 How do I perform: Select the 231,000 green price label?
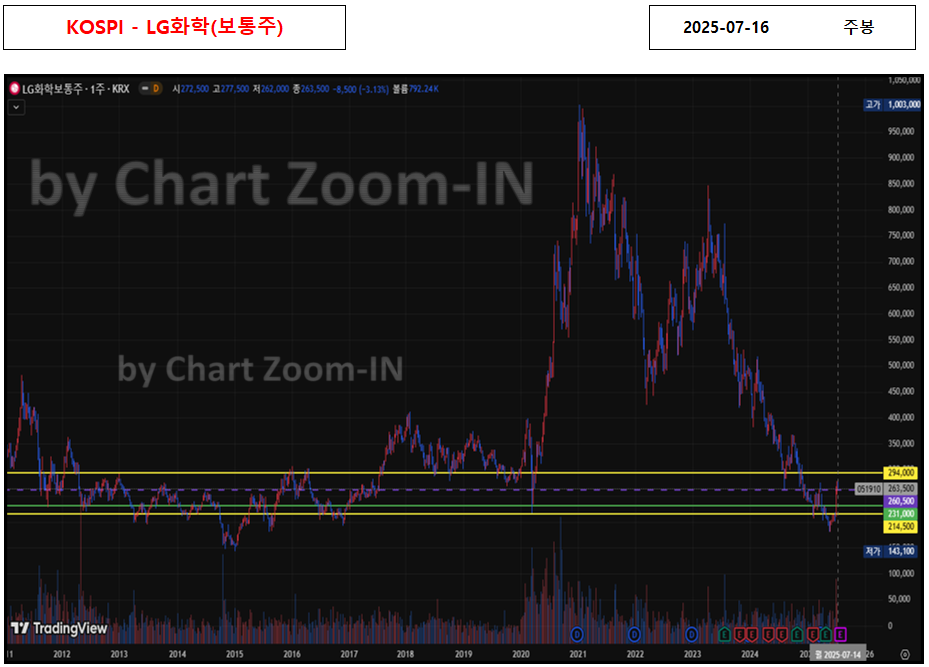[x=901, y=514]
